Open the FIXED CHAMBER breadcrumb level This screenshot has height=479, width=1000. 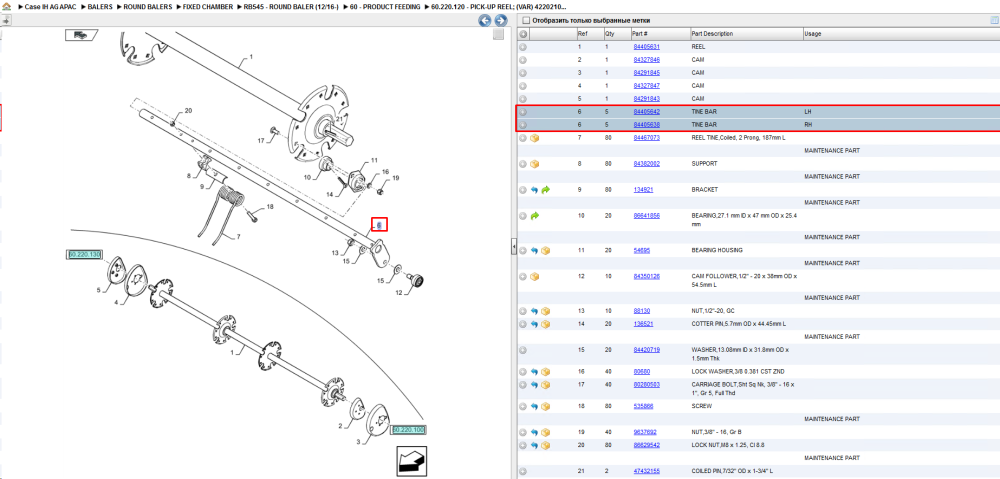(207, 6)
